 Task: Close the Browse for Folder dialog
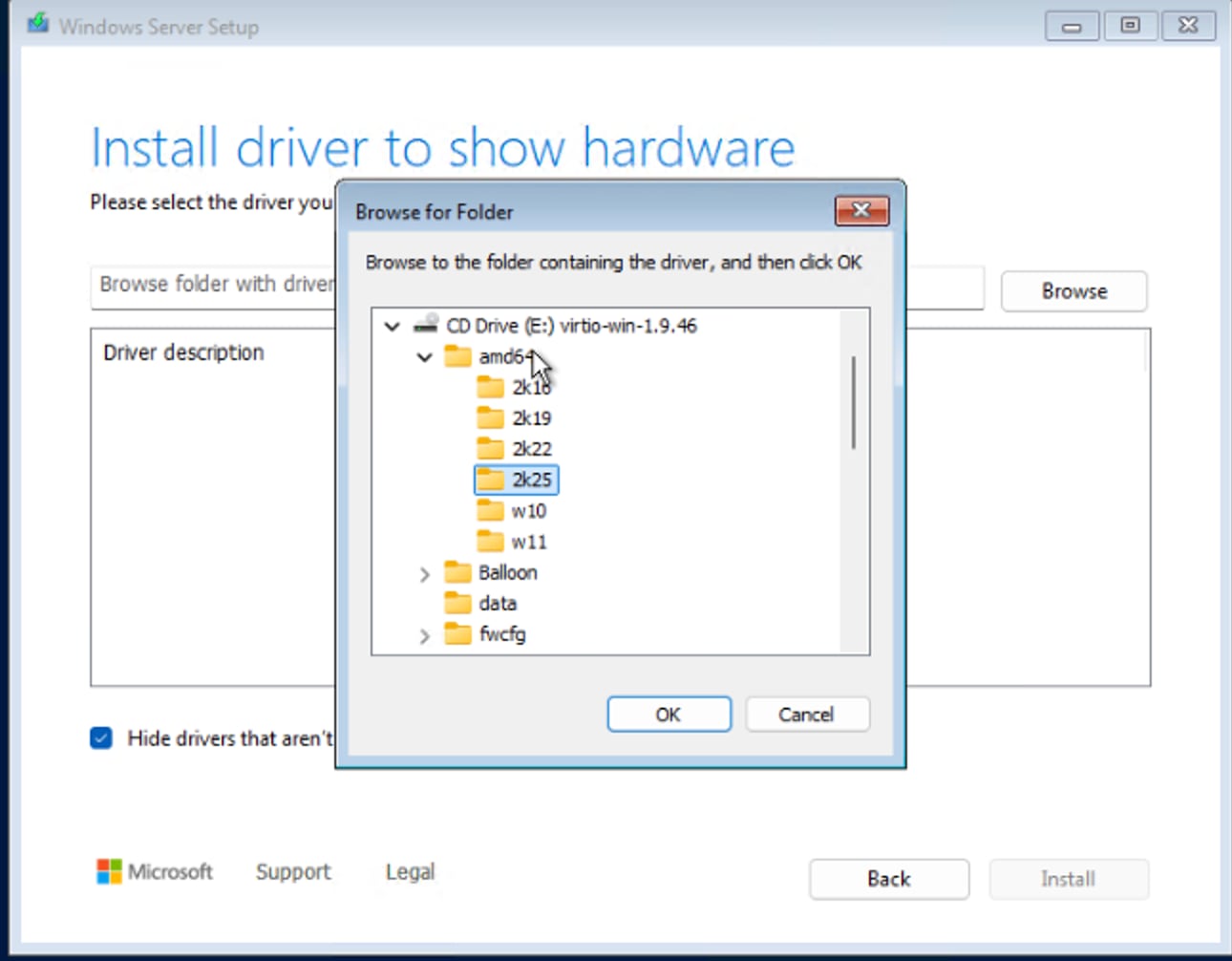tap(861, 210)
